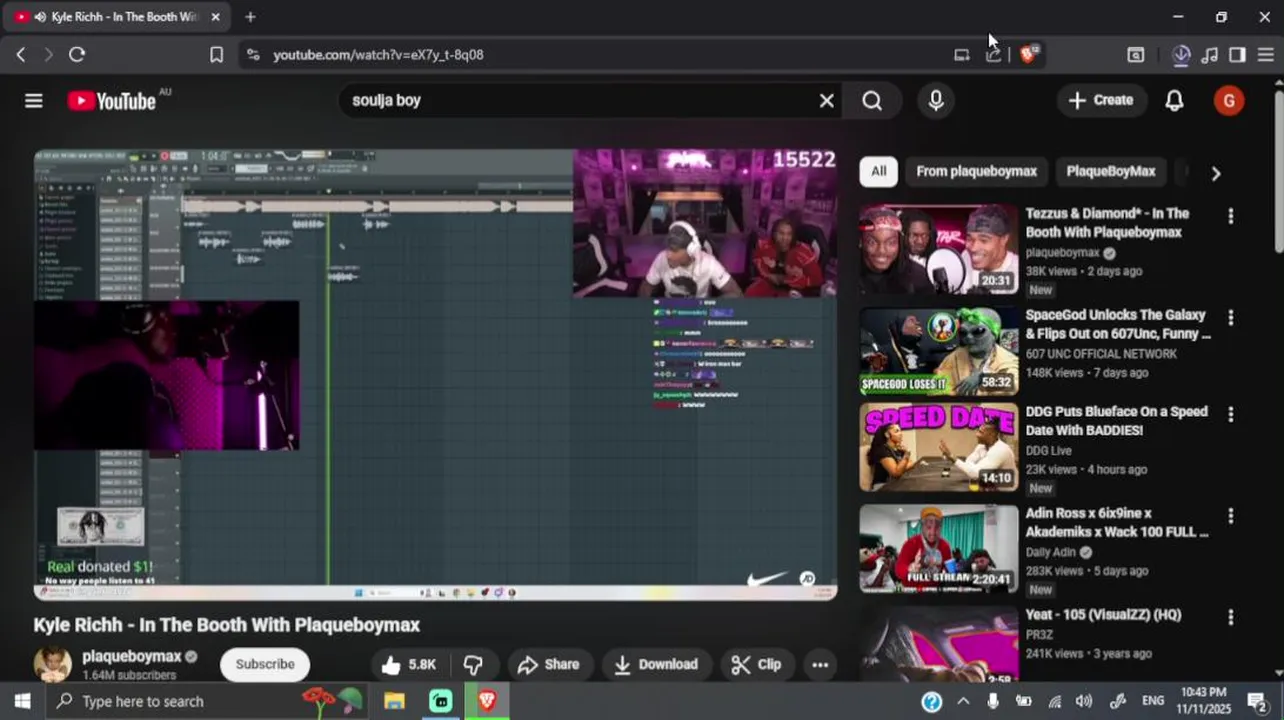
Task: Open the Windows notification center
Action: pos(1257,701)
